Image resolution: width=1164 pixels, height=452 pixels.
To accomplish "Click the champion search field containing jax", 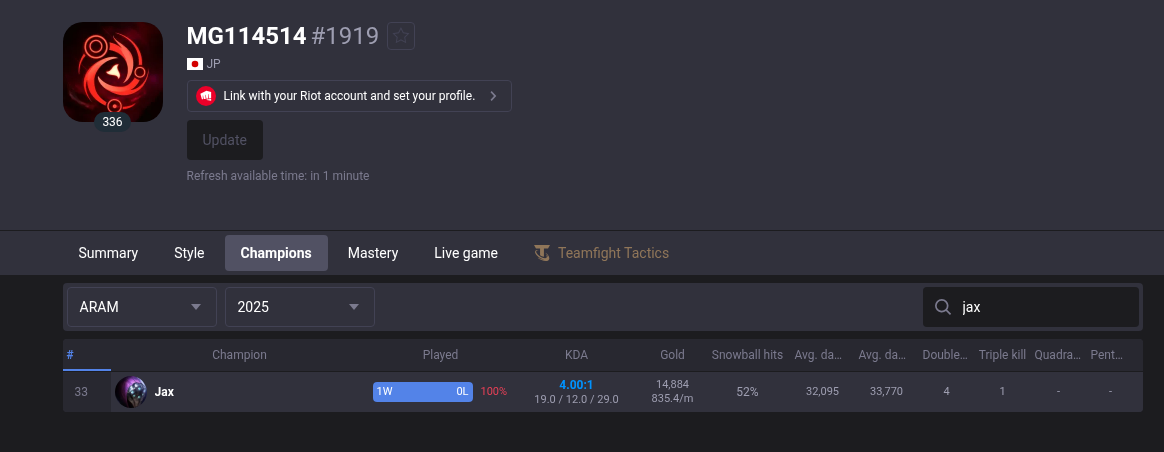I will tap(1030, 307).
